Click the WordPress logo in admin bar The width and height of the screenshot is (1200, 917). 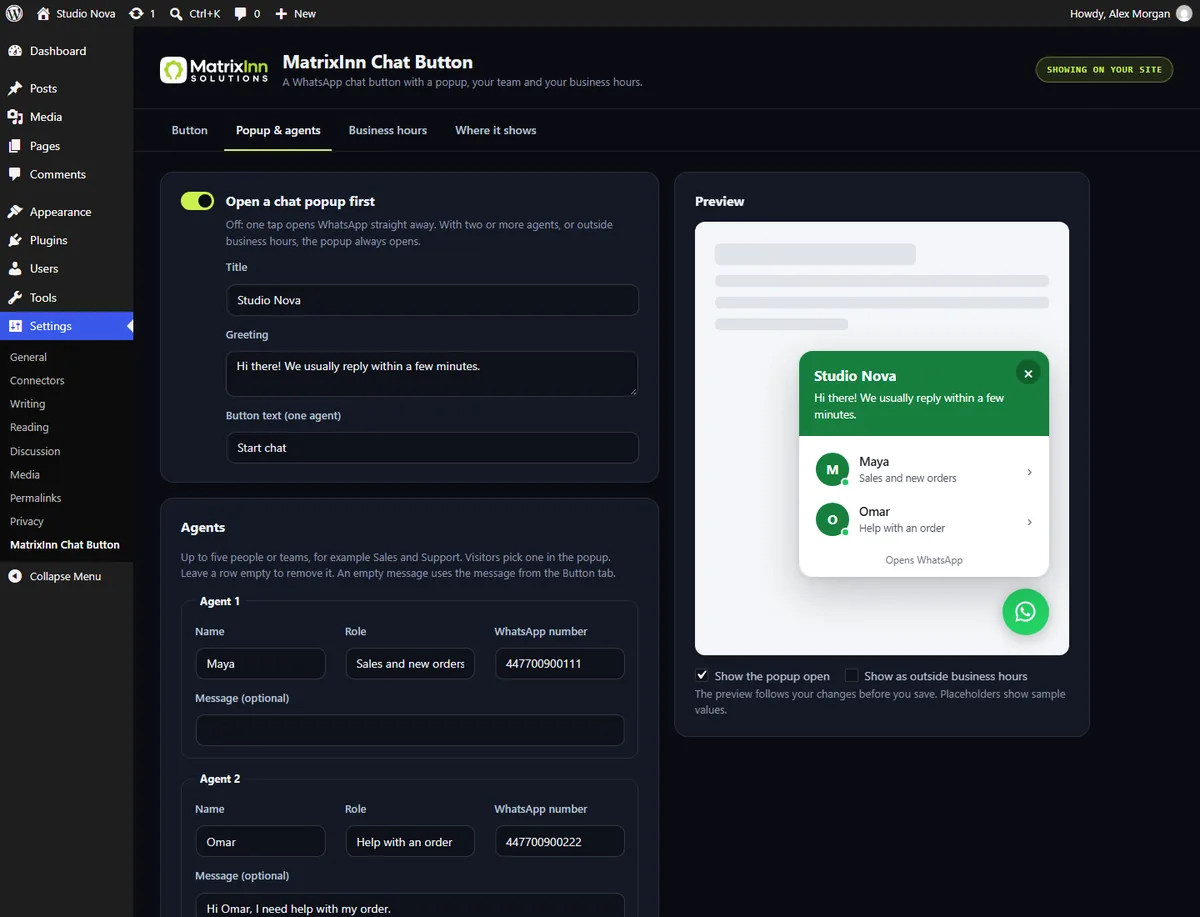click(14, 14)
